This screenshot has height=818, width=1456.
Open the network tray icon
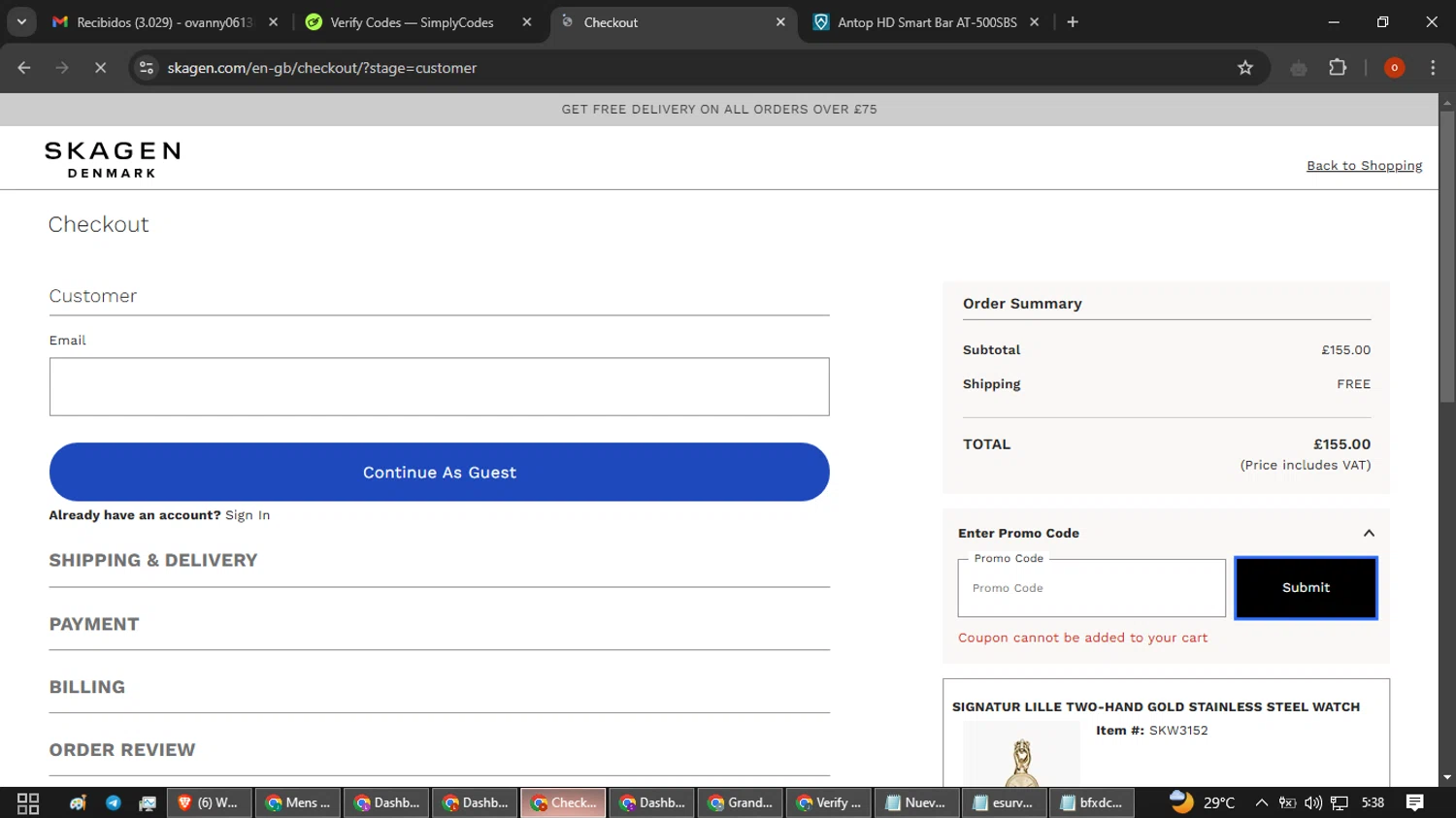pyautogui.click(x=1340, y=802)
